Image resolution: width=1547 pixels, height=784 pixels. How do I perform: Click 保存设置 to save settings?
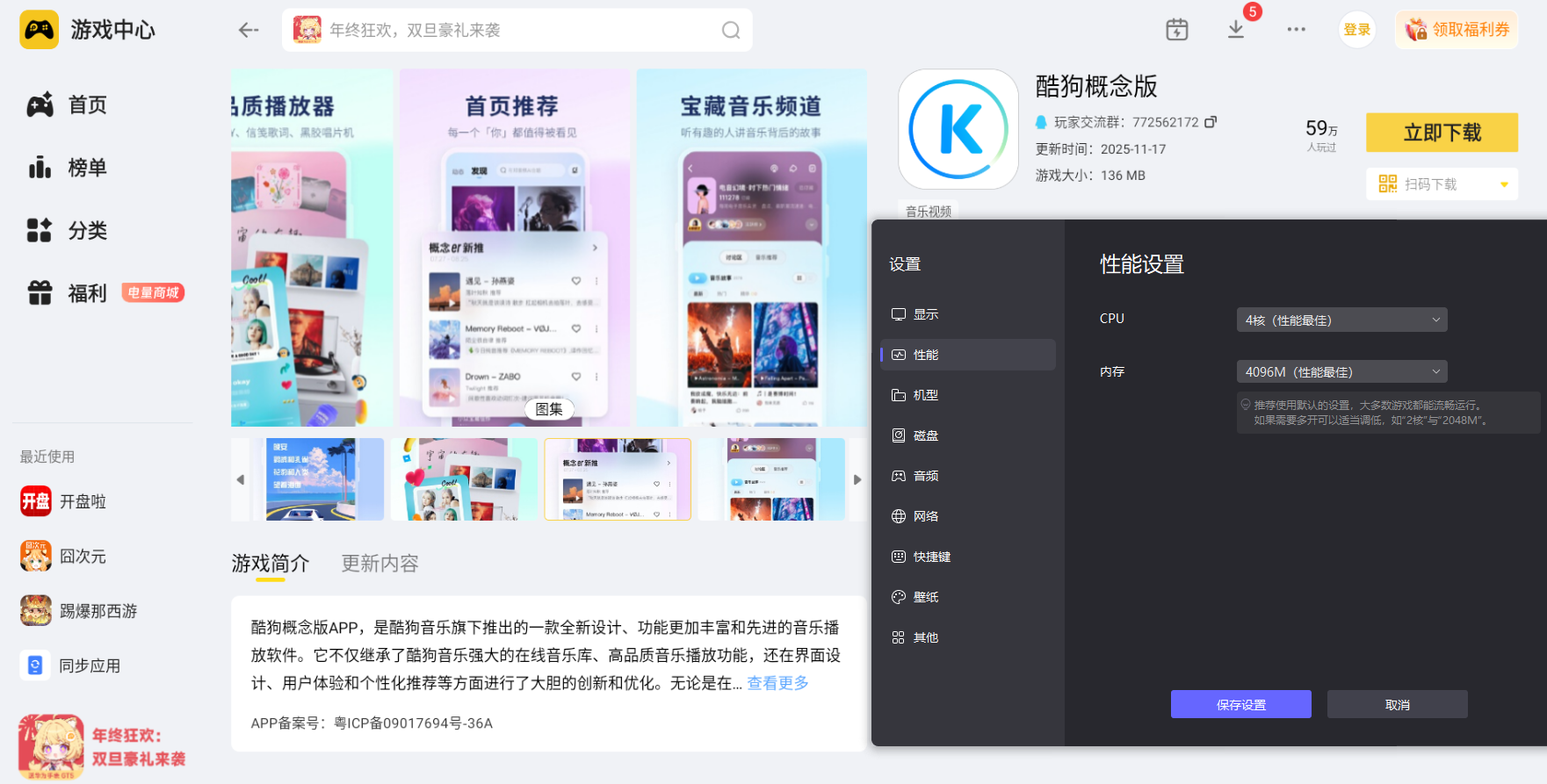point(1240,704)
